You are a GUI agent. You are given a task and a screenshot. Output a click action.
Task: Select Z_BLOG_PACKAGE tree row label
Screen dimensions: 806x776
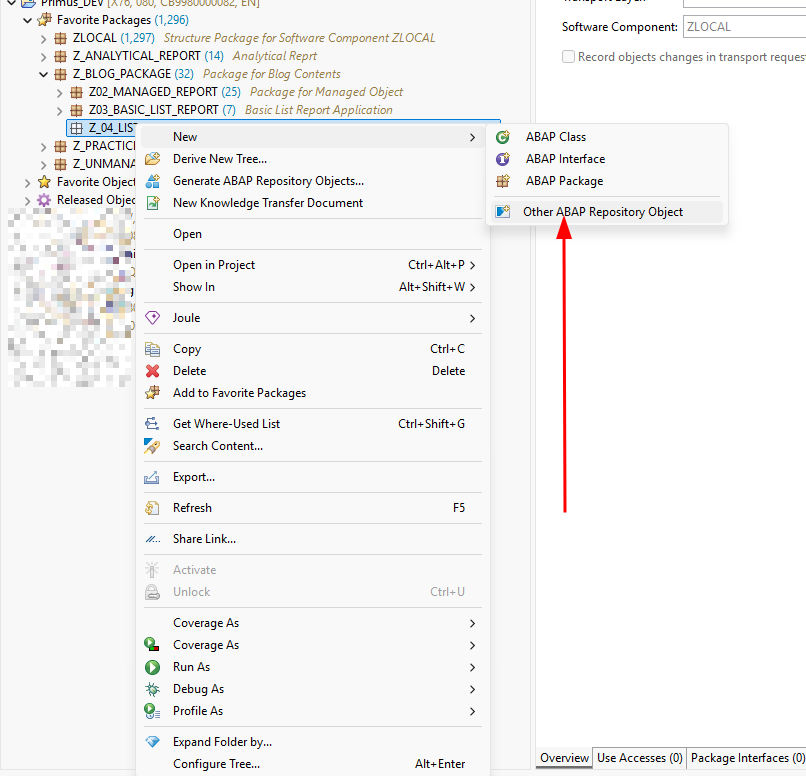point(121,74)
